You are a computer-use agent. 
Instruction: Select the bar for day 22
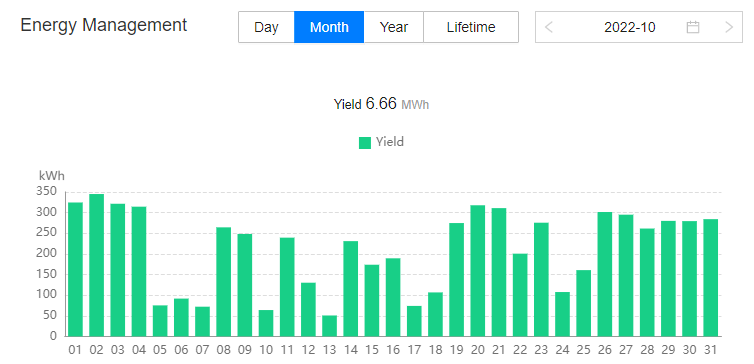[x=520, y=295]
